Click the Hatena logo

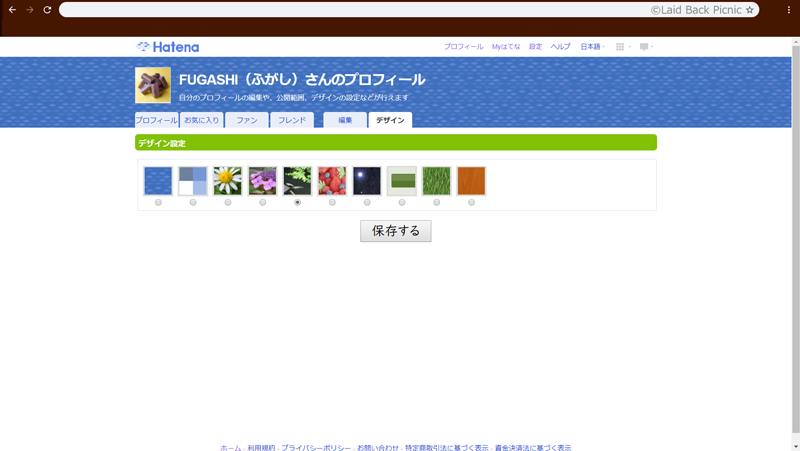tap(167, 47)
